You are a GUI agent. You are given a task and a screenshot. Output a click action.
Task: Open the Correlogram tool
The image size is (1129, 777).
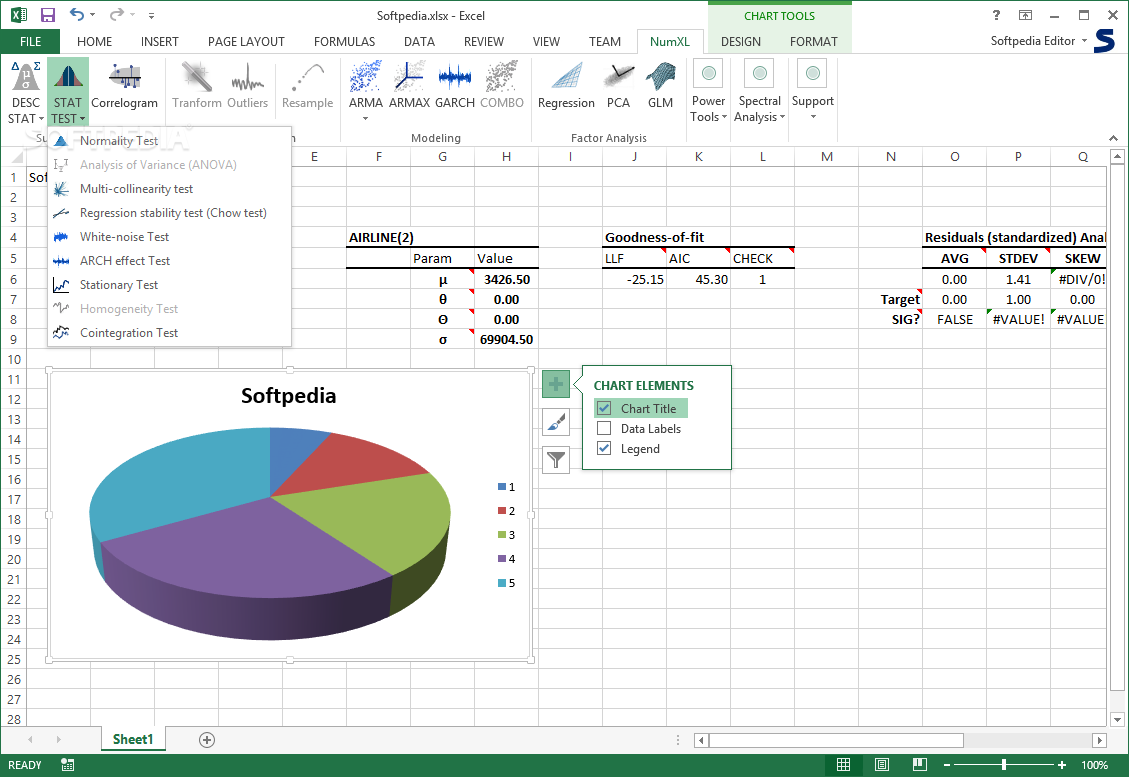click(125, 87)
